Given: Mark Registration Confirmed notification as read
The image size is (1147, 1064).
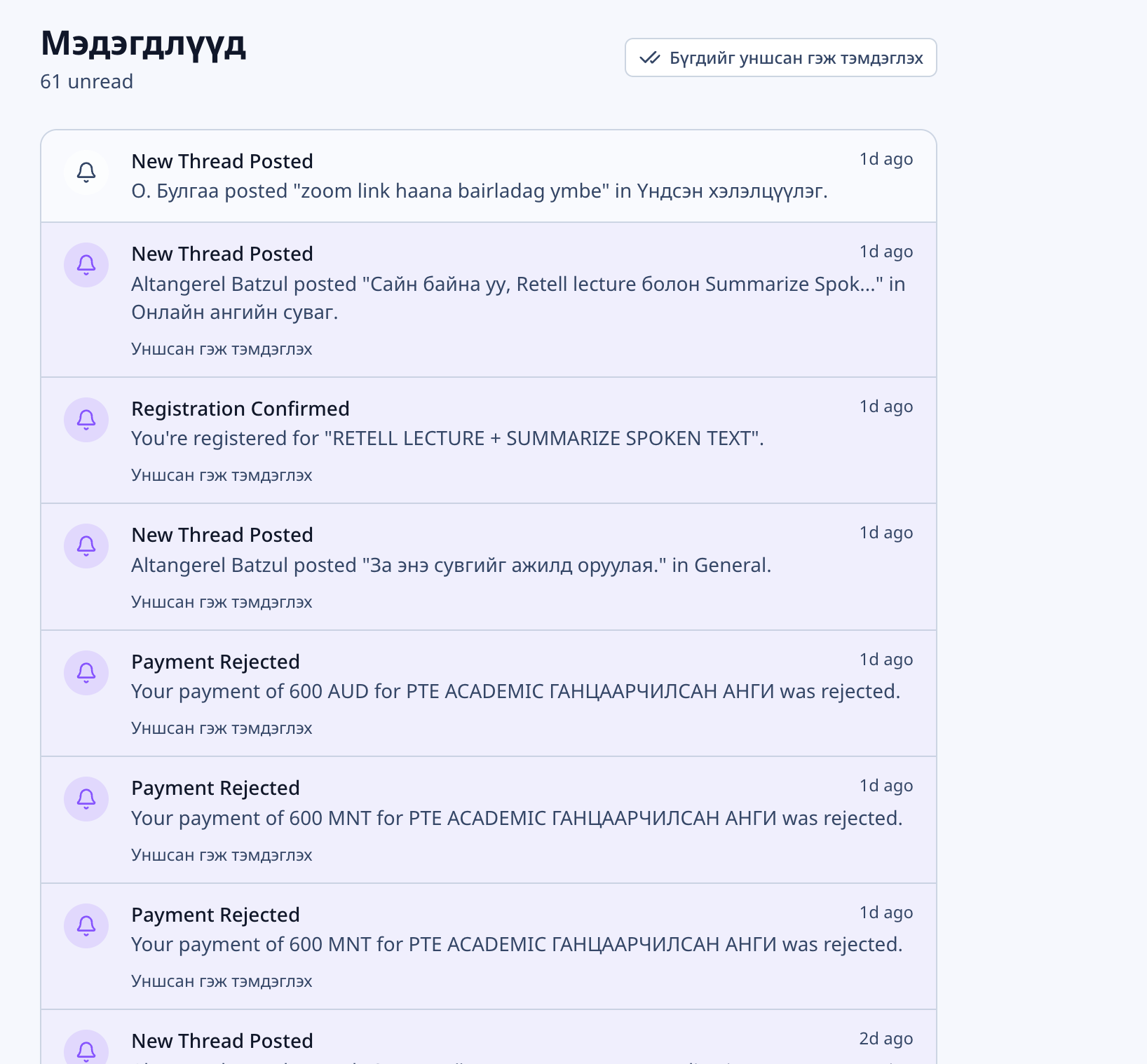Looking at the screenshot, I should [x=222, y=475].
